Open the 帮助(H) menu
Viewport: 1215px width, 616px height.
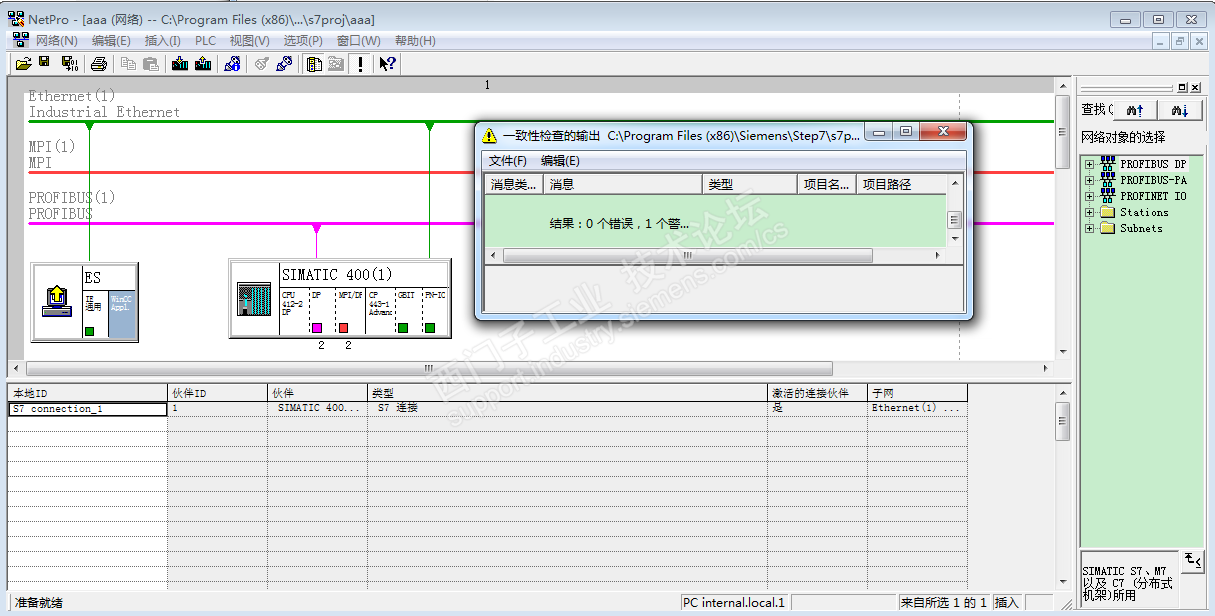coord(415,41)
